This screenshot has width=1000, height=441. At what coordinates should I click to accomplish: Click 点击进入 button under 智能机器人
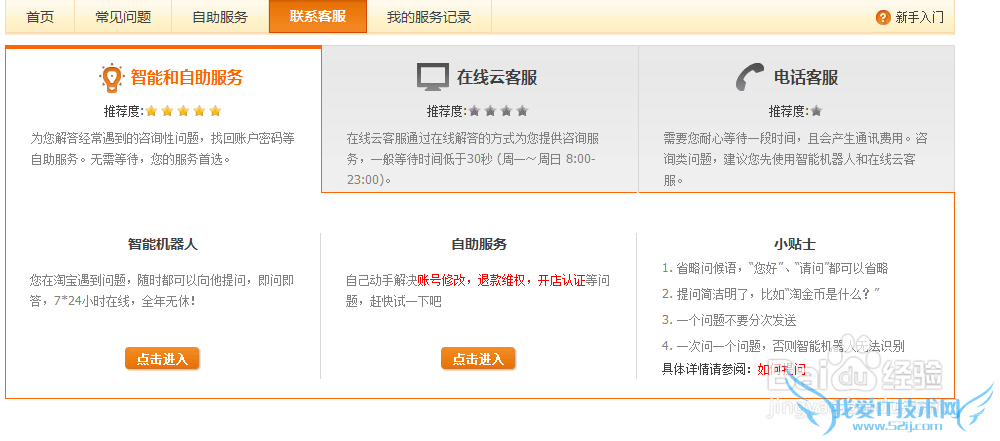pos(162,359)
